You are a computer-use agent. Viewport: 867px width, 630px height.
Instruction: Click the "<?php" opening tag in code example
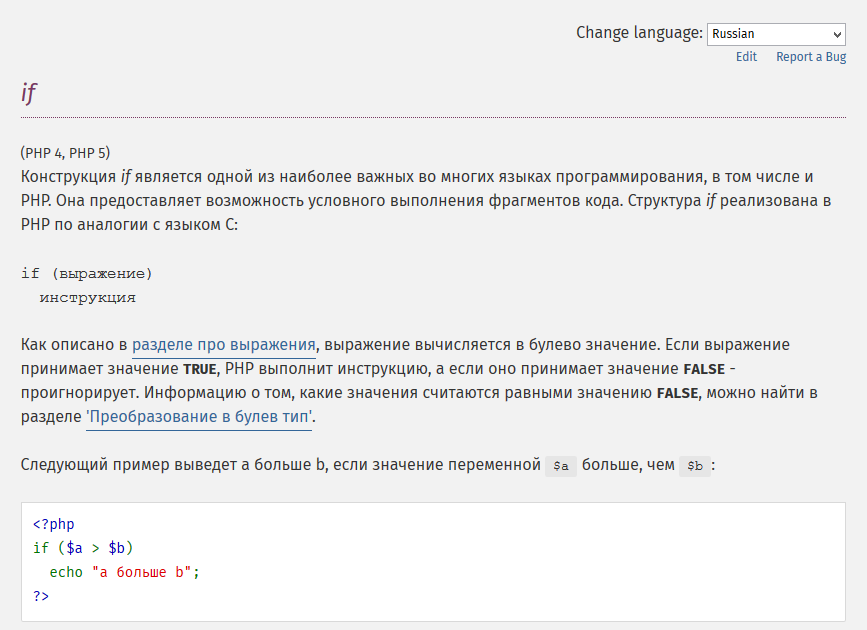click(x=54, y=524)
